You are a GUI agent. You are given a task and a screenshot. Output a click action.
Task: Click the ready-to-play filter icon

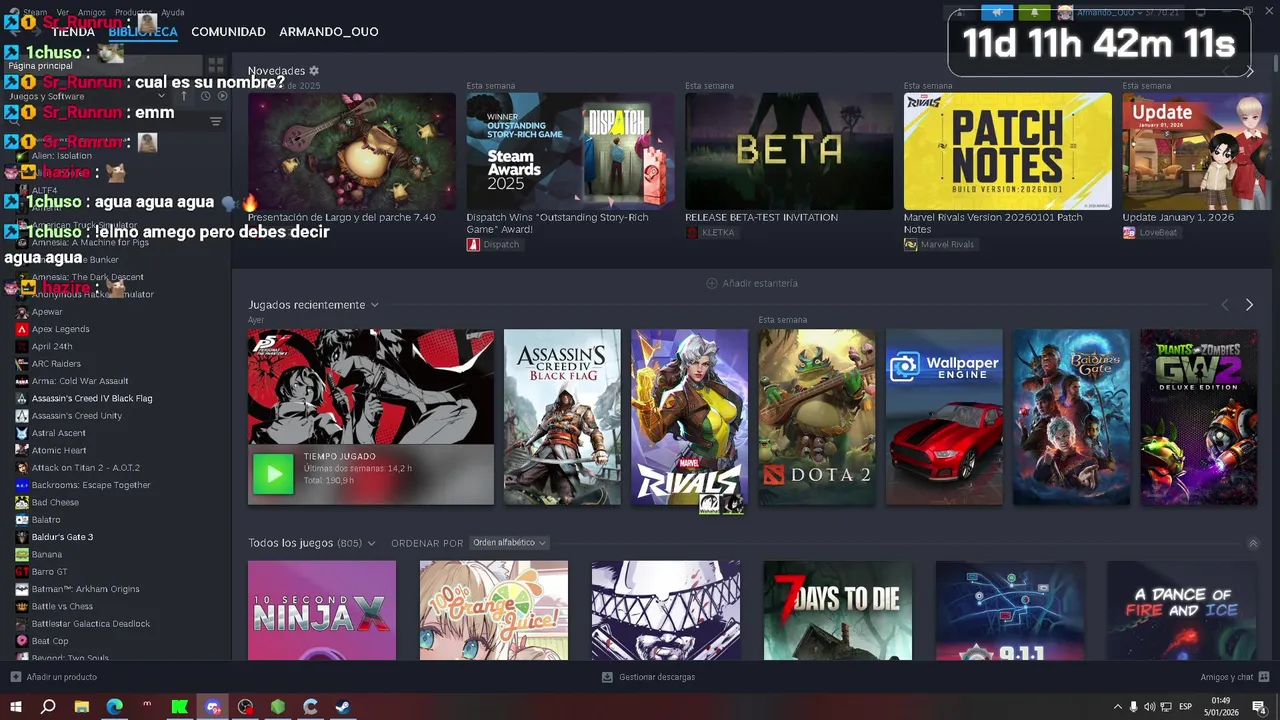222,96
